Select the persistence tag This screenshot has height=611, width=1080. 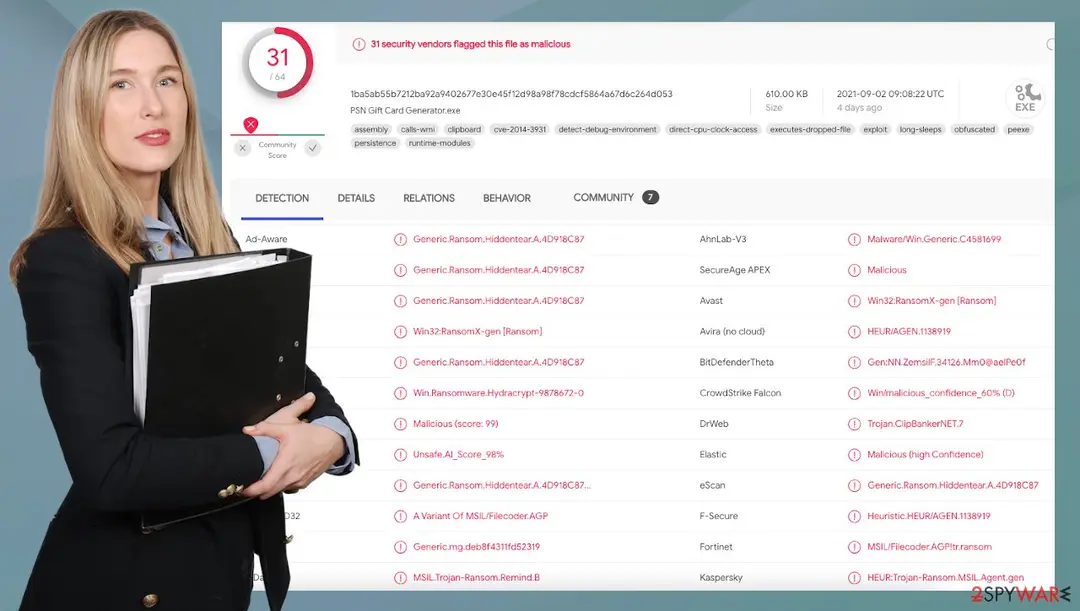[375, 143]
